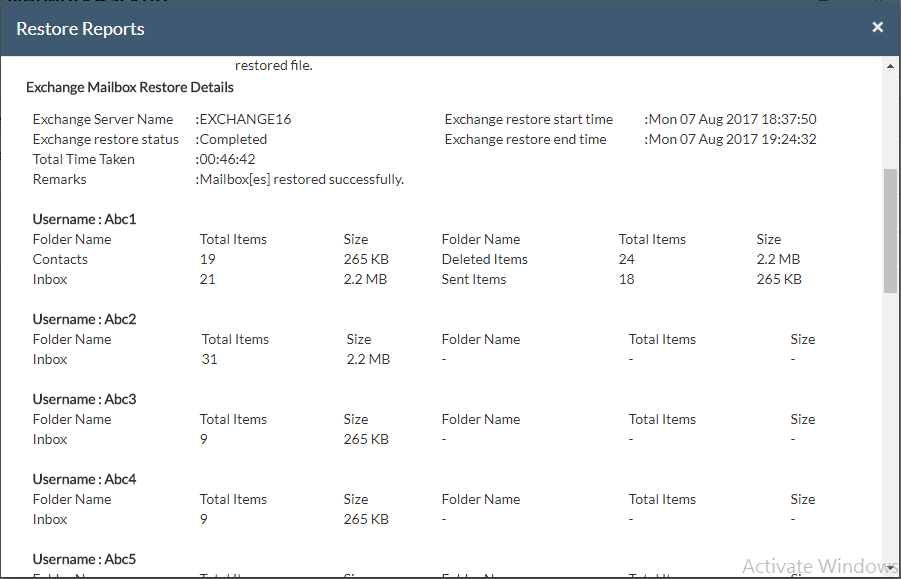901x579 pixels.
Task: Select the Username : Abc2 heading
Action: click(x=84, y=319)
